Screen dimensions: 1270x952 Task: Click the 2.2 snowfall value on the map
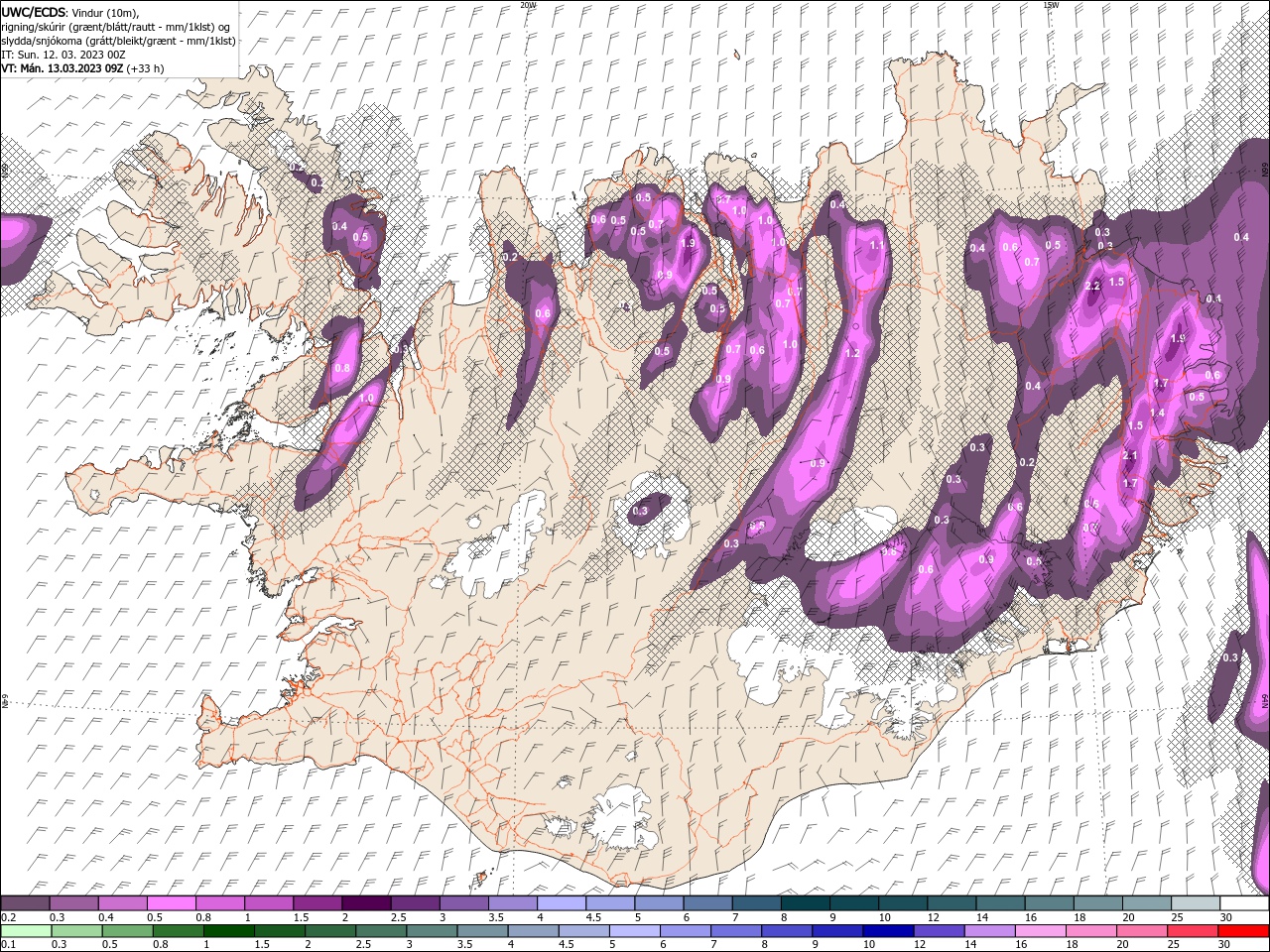tap(1093, 286)
